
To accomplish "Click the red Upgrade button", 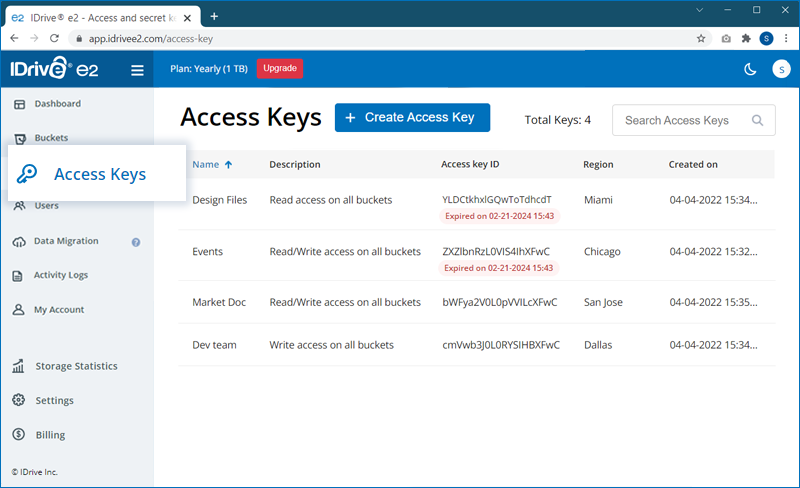I will [x=280, y=68].
